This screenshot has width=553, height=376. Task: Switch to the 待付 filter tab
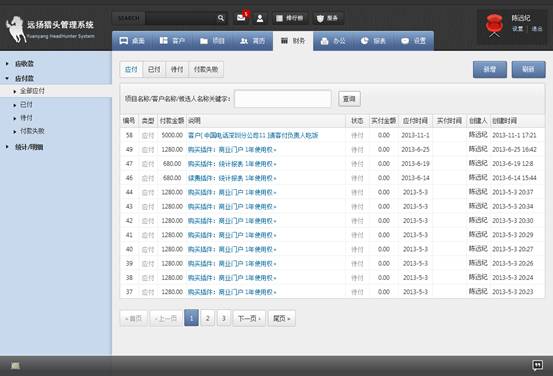pos(177,69)
